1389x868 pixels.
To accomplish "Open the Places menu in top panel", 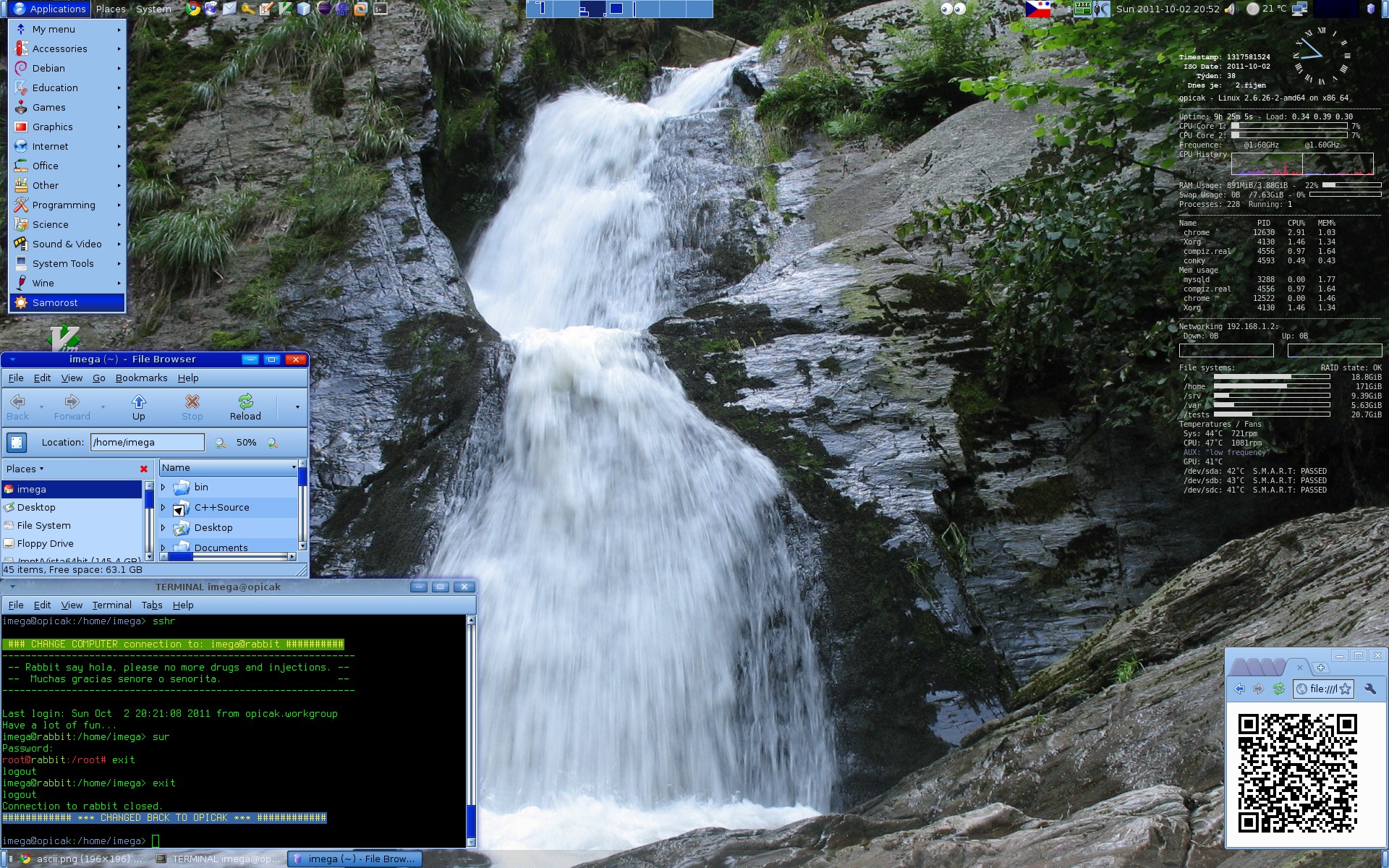I will pyautogui.click(x=111, y=9).
